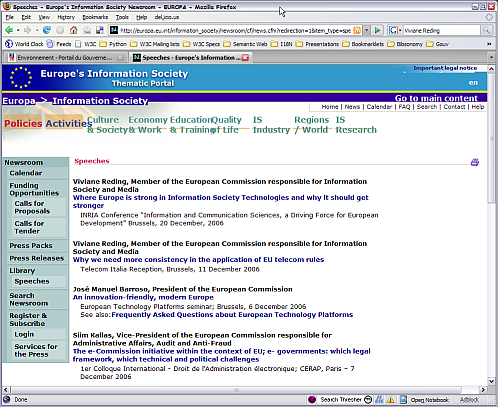This screenshot has width=498, height=407.
Task: Click the FAQ link in top navigation
Action: pyautogui.click(x=404, y=107)
